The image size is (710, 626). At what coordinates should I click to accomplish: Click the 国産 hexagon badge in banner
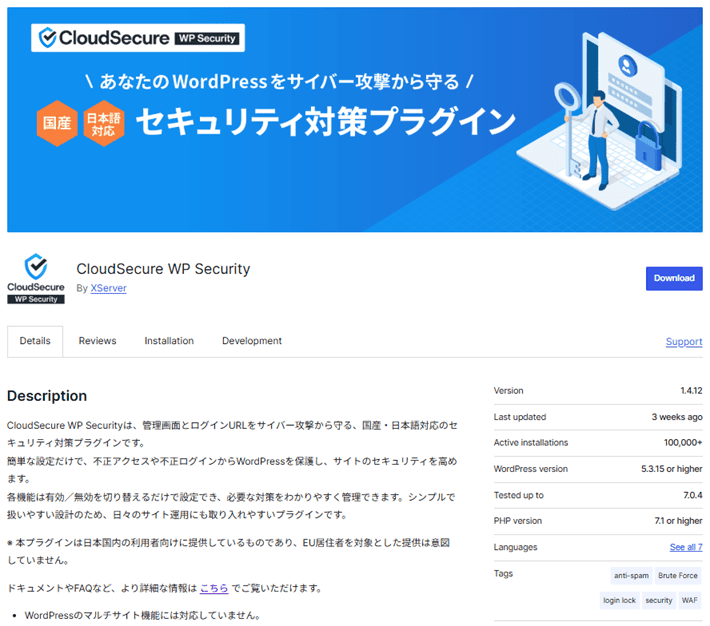coord(57,123)
